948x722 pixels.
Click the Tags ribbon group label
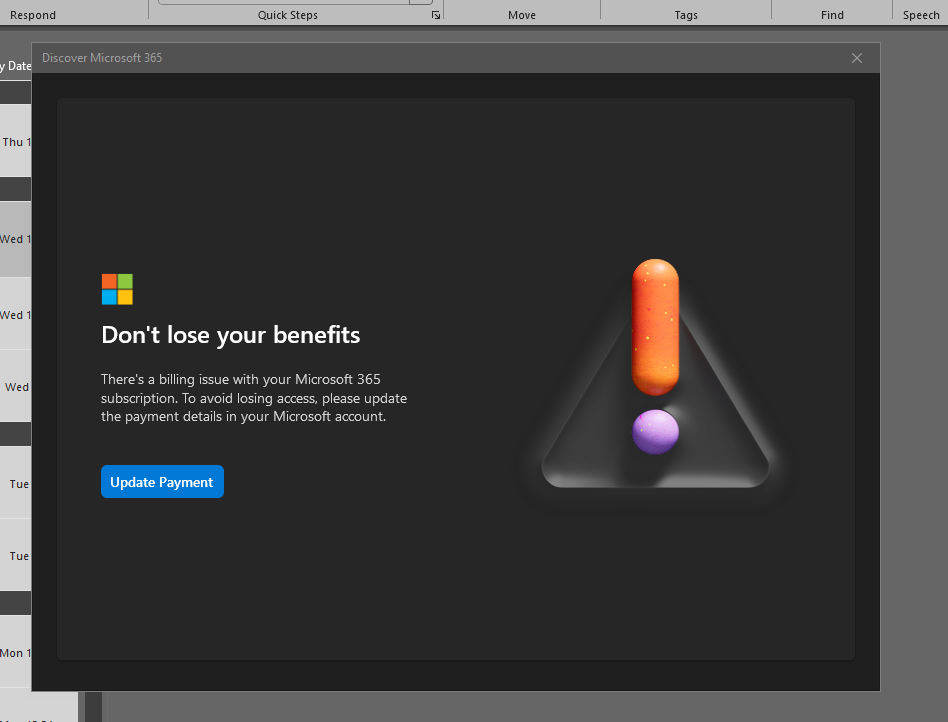point(686,15)
